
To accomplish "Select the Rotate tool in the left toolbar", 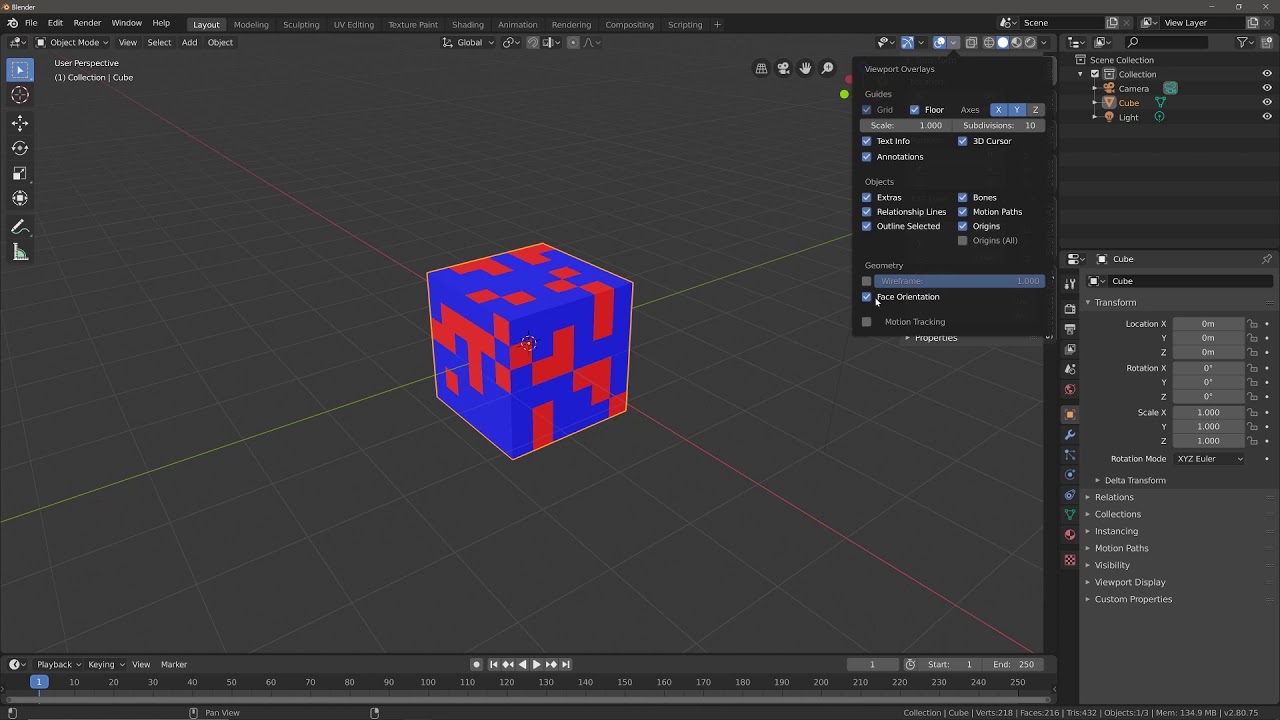I will (20, 147).
